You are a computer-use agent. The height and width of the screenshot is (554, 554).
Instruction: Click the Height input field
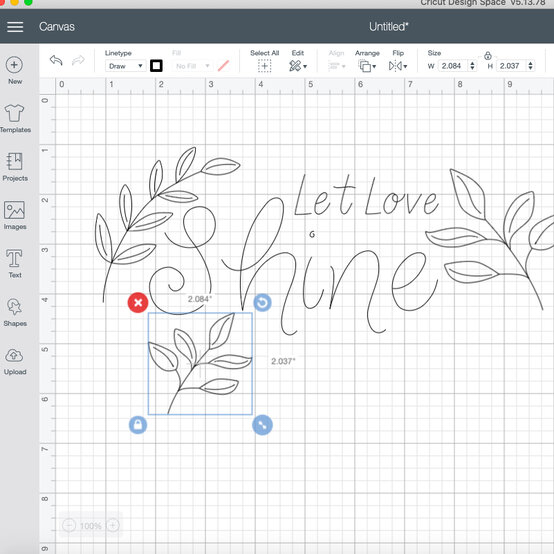tap(511, 66)
